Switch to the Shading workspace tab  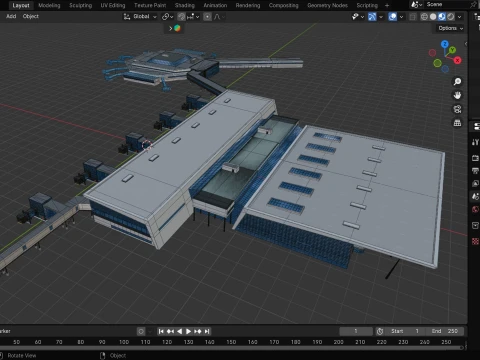(x=185, y=5)
